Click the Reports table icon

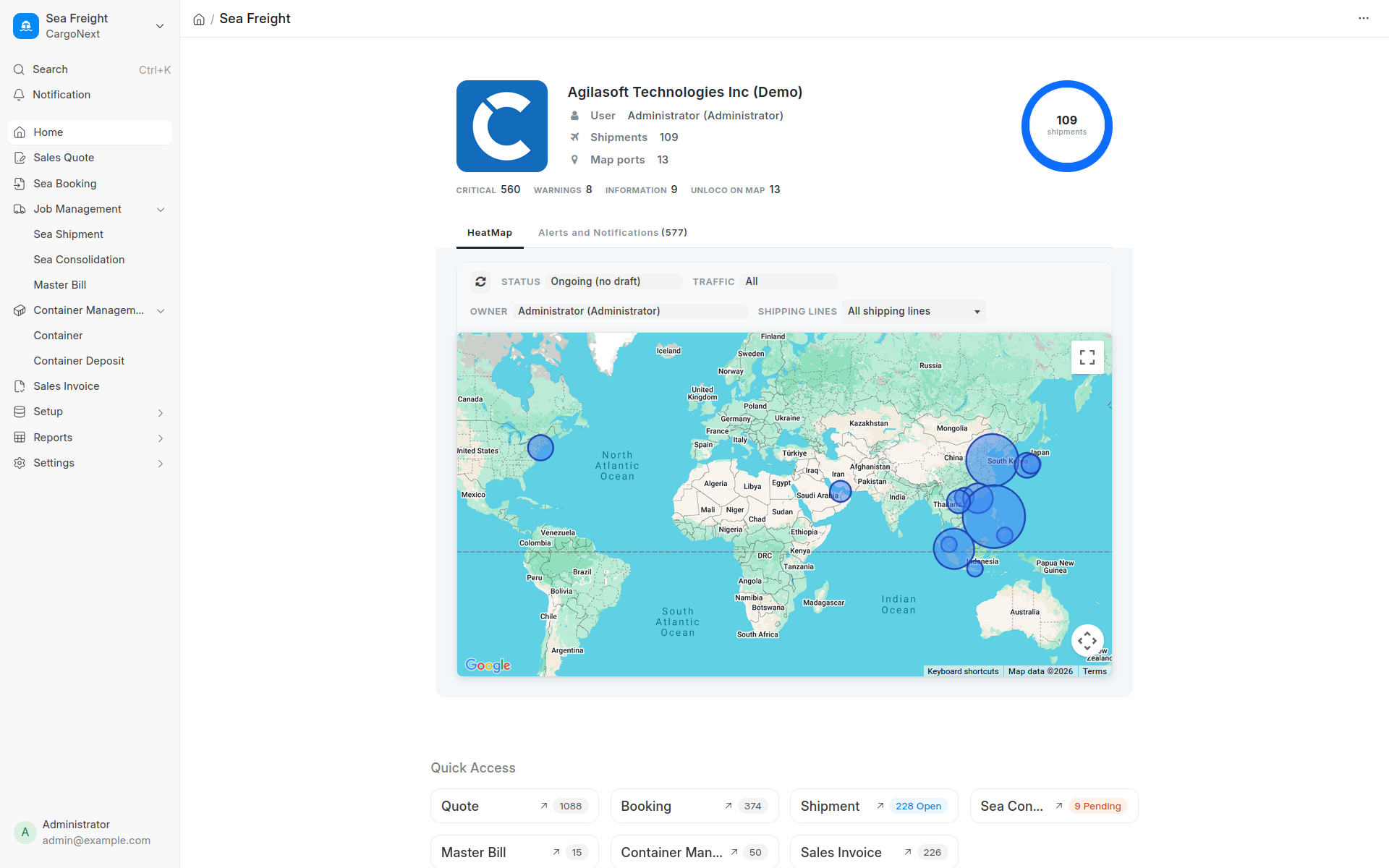(x=20, y=438)
